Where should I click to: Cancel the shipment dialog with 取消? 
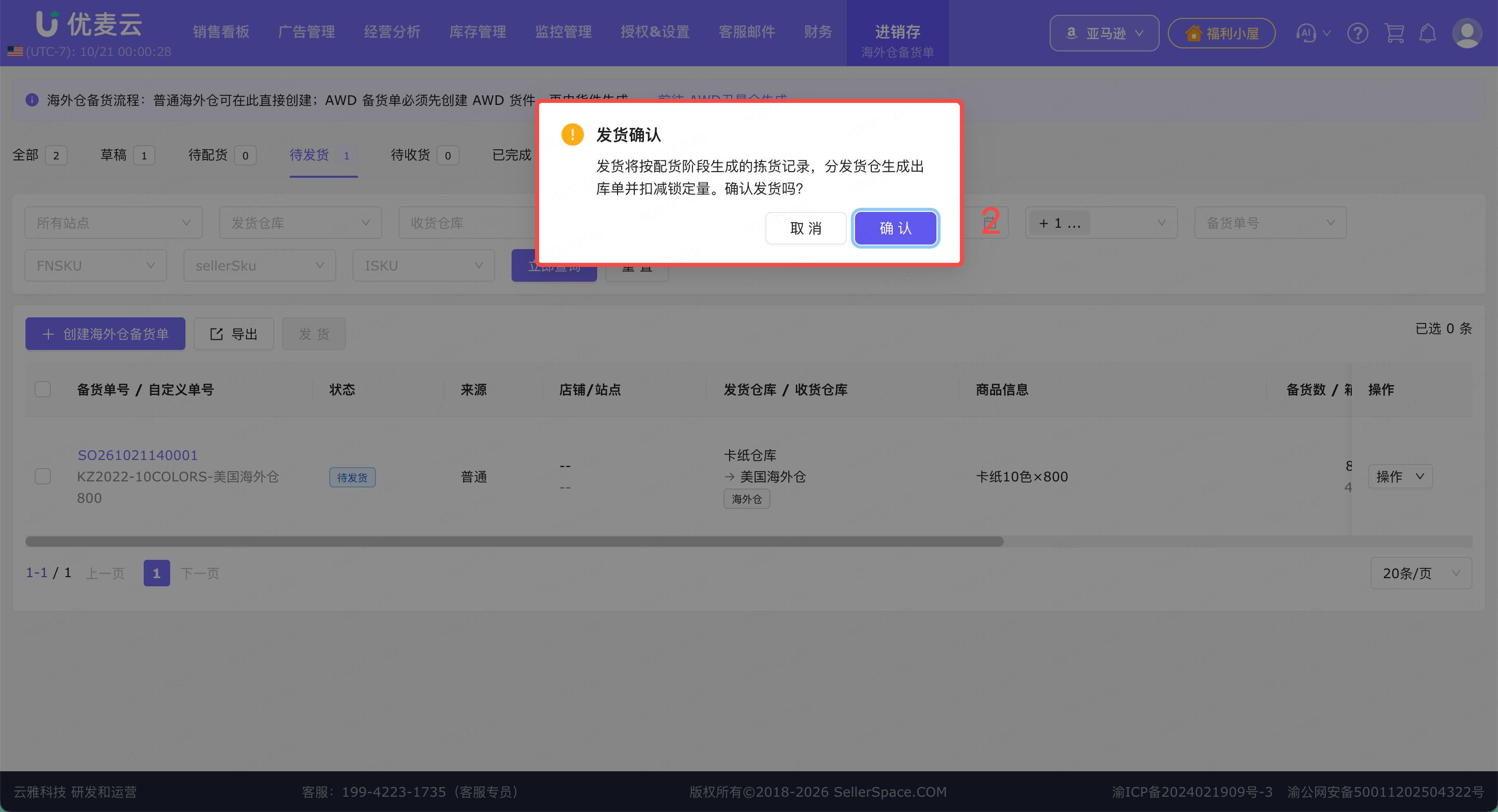tap(806, 228)
